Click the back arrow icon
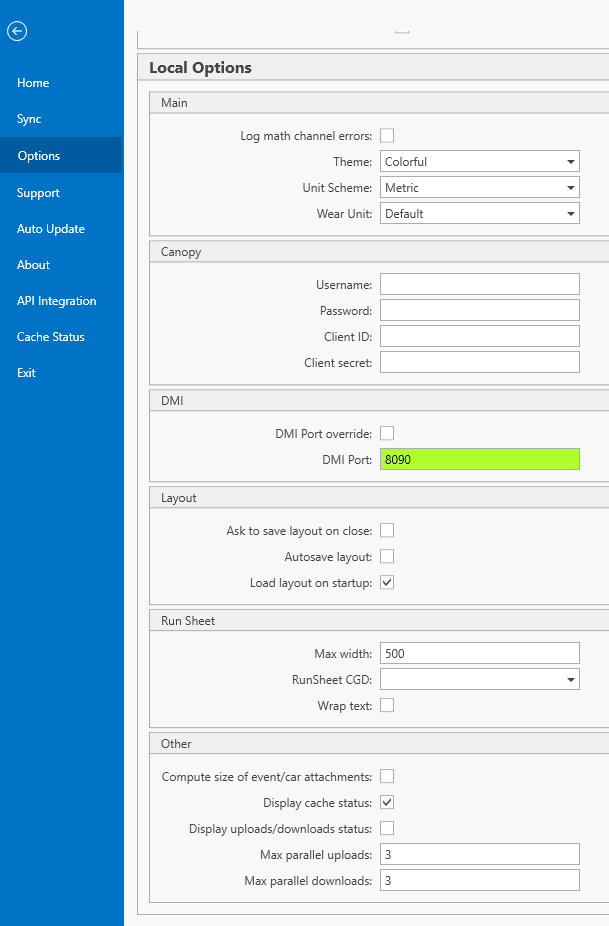 [x=16, y=31]
